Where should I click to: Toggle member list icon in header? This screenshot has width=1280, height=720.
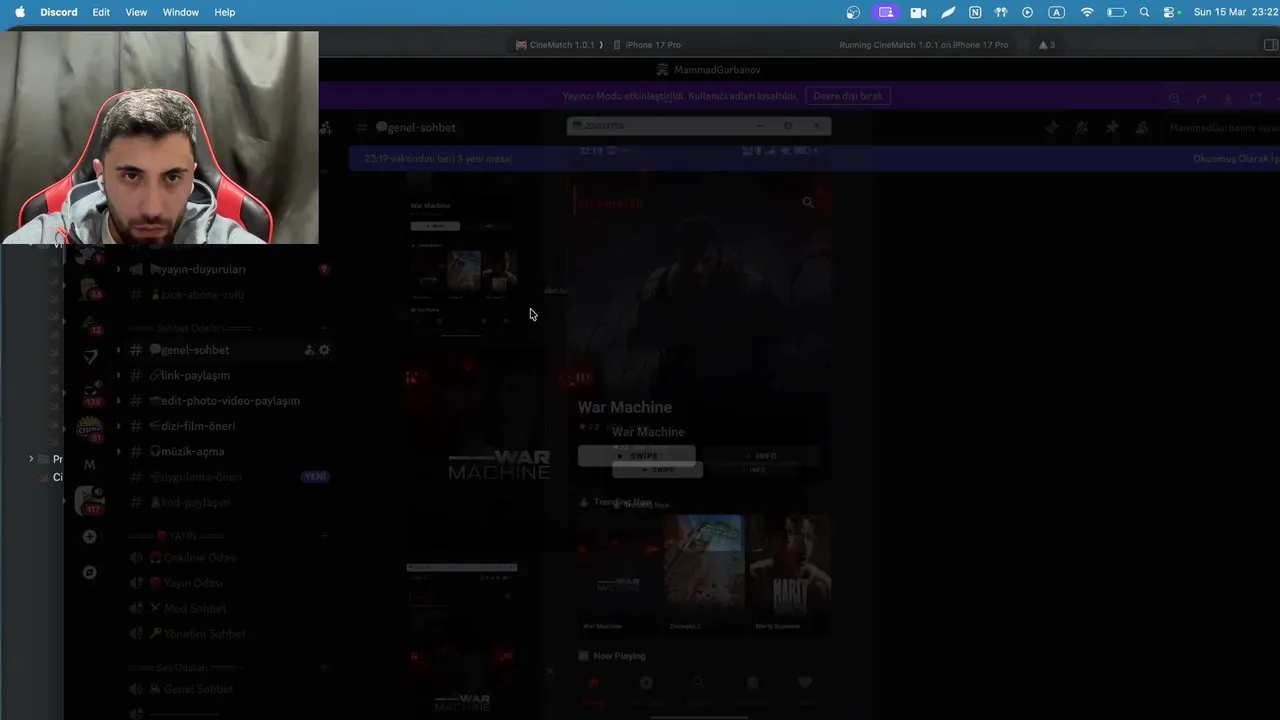[x=1142, y=128]
